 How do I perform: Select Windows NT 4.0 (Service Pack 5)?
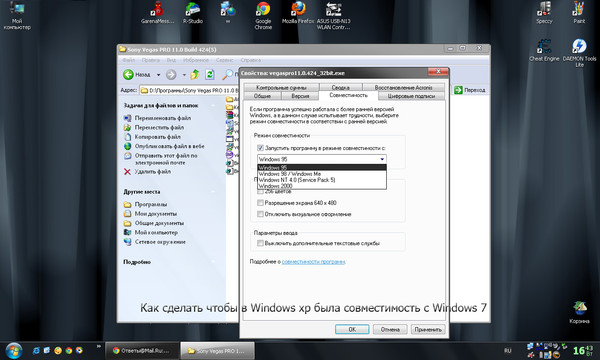point(322,180)
